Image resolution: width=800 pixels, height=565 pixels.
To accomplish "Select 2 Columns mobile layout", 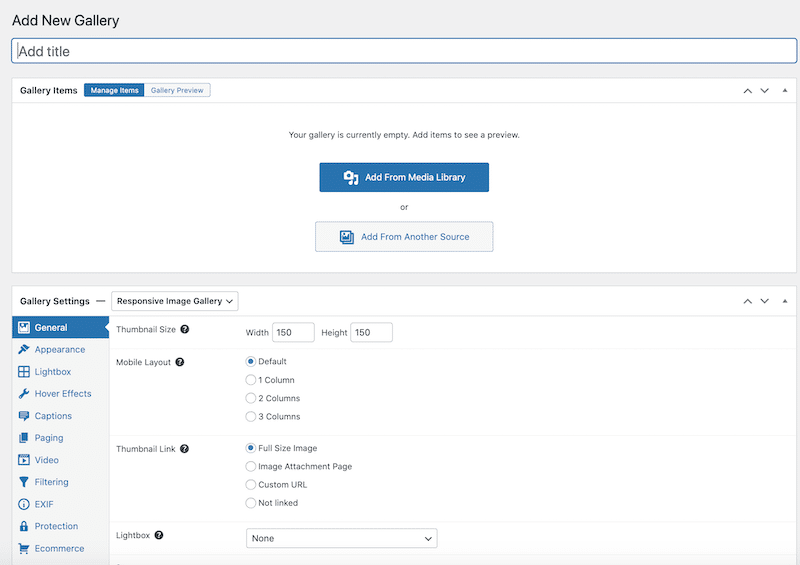I will tap(251, 398).
